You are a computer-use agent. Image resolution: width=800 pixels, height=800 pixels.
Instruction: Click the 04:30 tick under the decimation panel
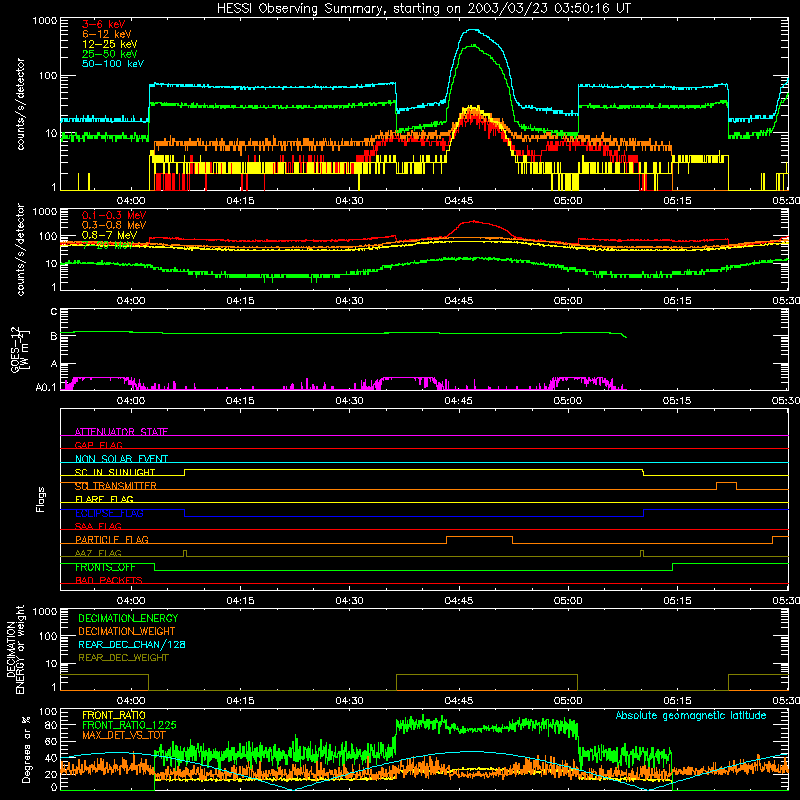tap(349, 701)
